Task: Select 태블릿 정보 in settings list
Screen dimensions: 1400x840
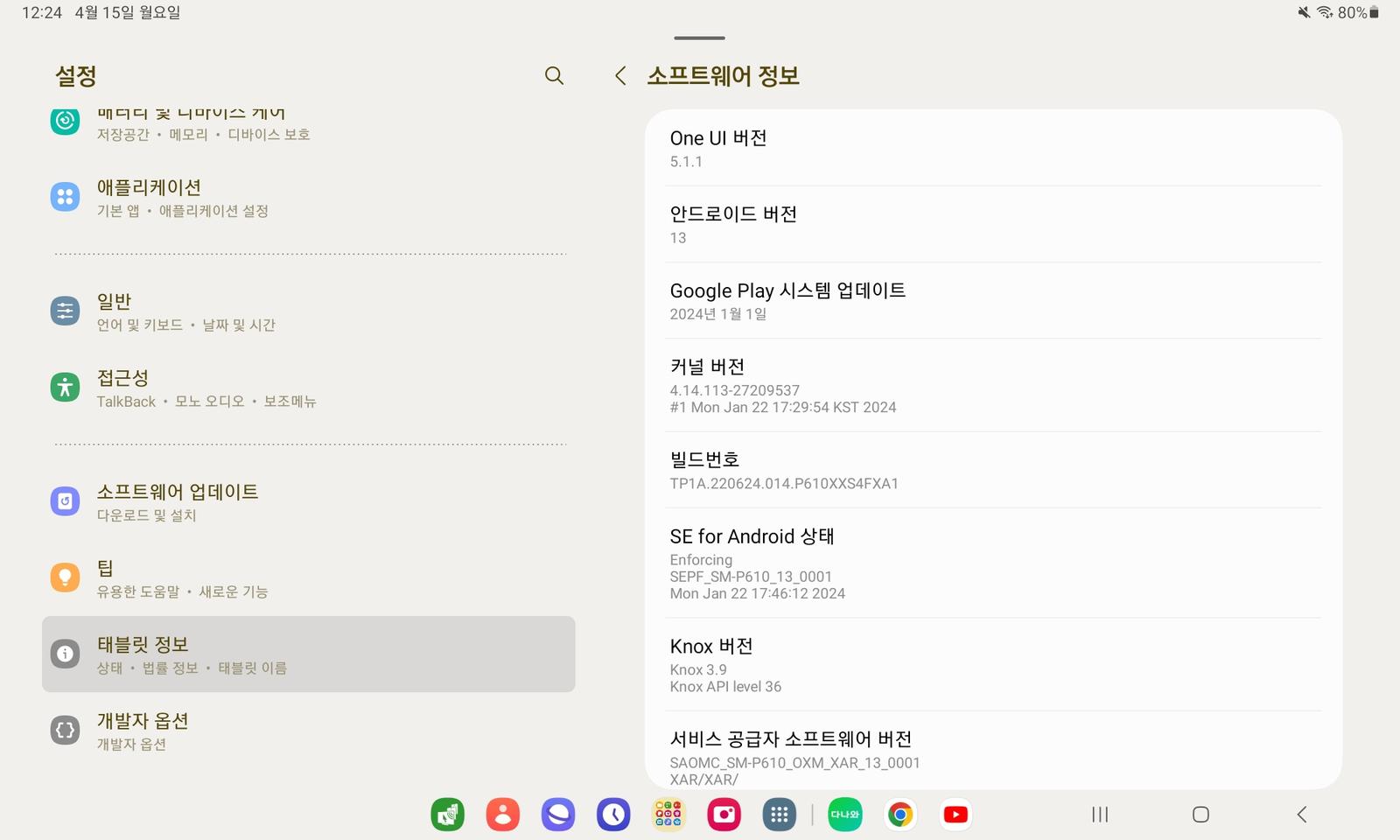Action: point(306,654)
